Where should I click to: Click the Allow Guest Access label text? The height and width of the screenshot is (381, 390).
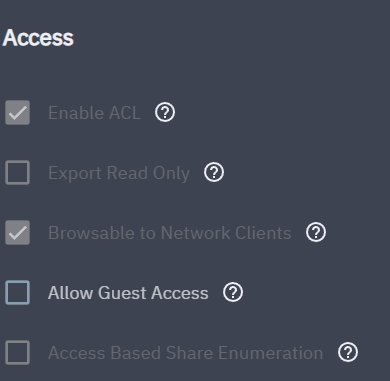[x=128, y=293]
